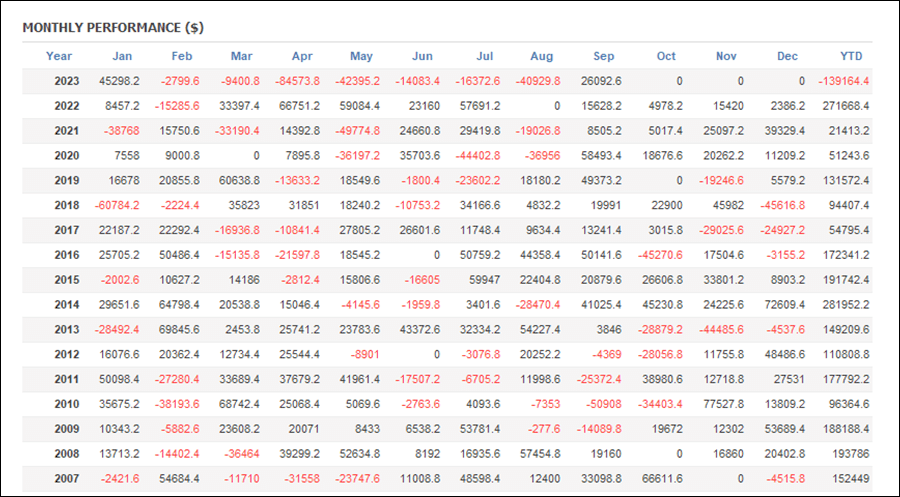Click the Year column header
900x497 pixels.
tap(59, 56)
